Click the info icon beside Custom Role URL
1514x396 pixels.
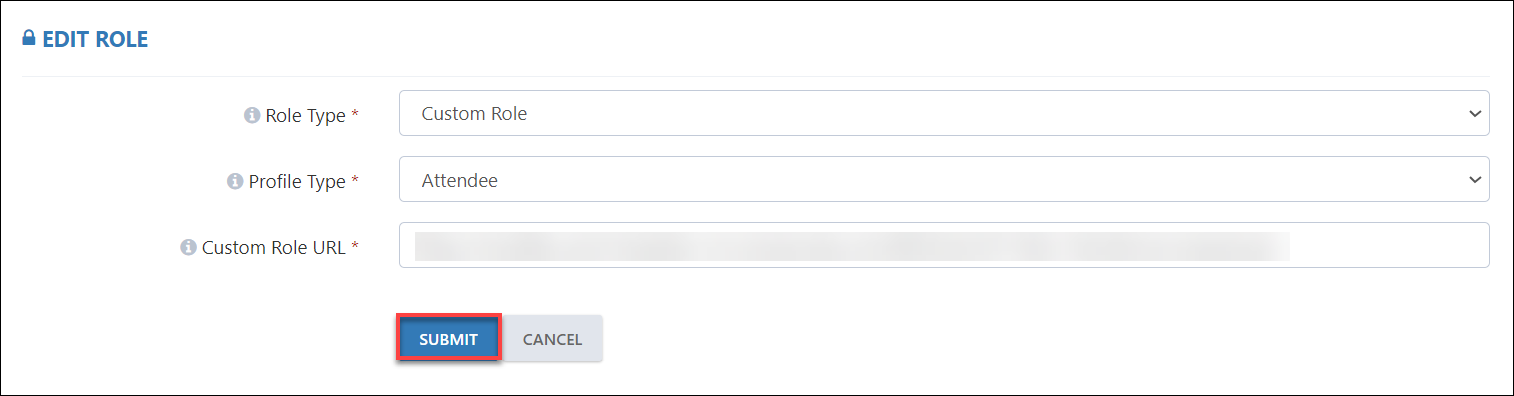click(188, 247)
